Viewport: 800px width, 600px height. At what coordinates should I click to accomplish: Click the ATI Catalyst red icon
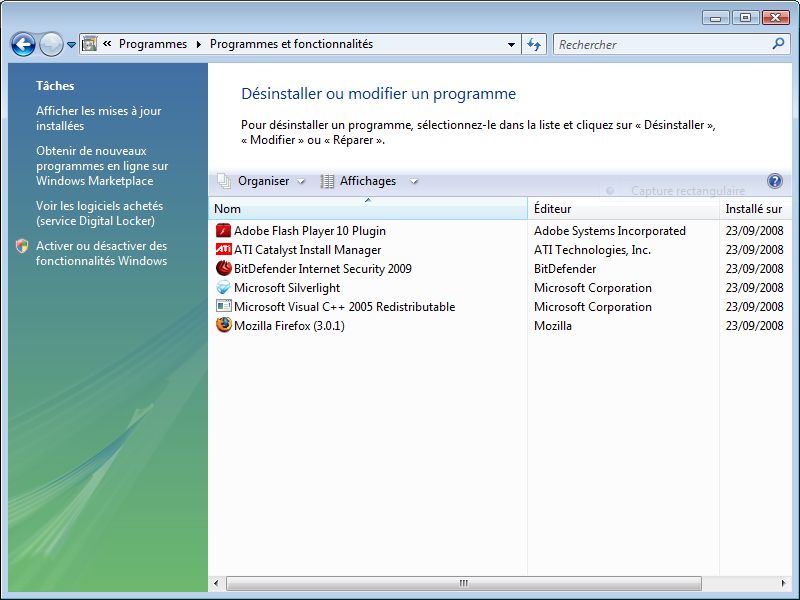[x=223, y=249]
